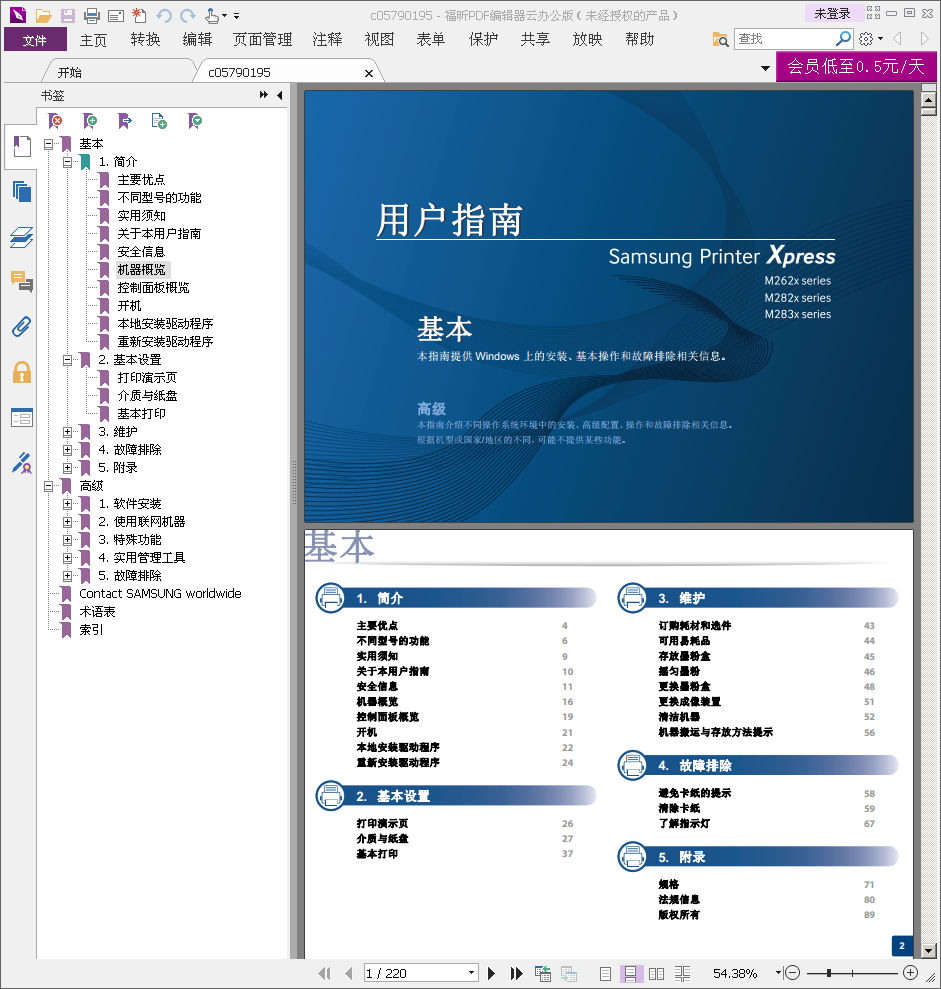The image size is (941, 989).
Task: Switch to the 开始 document tab
Action: (69, 73)
